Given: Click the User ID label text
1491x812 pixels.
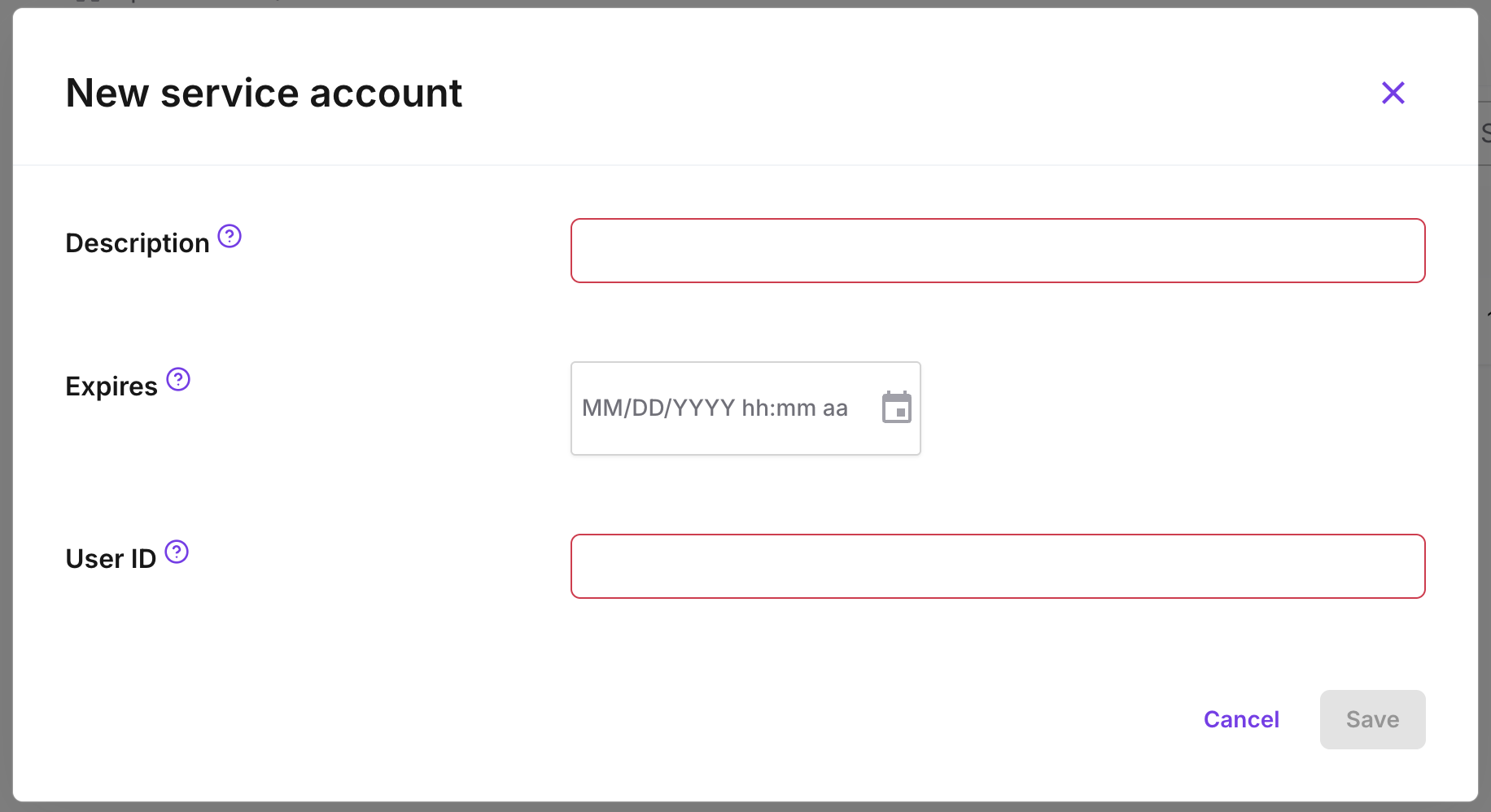Looking at the screenshot, I should pos(111,558).
